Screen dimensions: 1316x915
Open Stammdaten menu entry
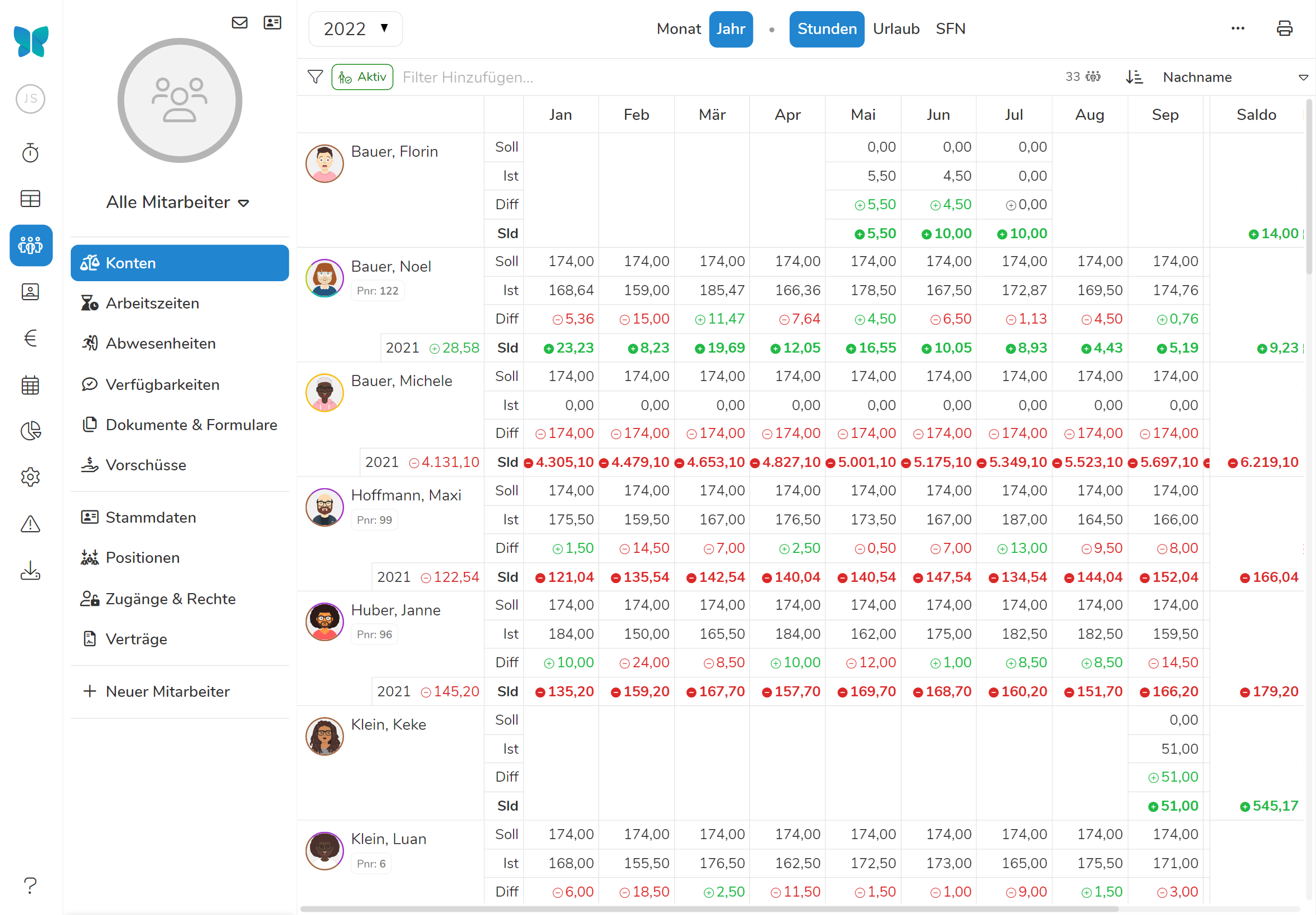[151, 517]
